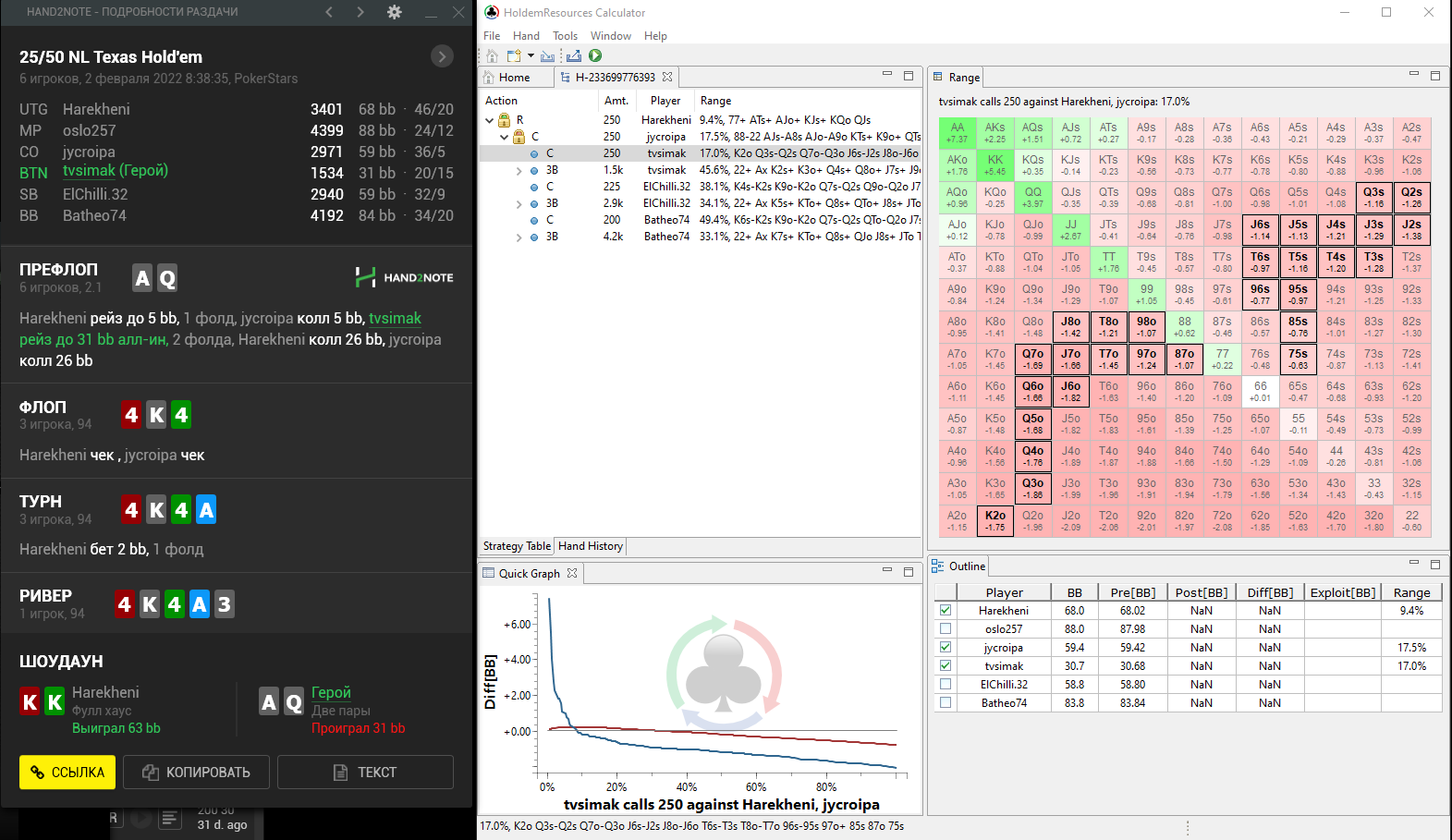This screenshot has height=840, width=1452.
Task: Open the tvsimak (Герой) player link in the BTN row
Action: (116, 171)
